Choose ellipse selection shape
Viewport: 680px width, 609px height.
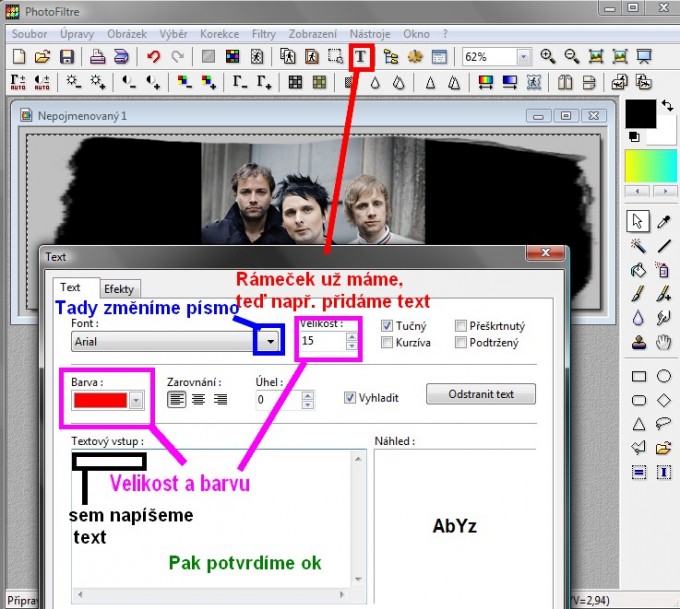pos(664,376)
